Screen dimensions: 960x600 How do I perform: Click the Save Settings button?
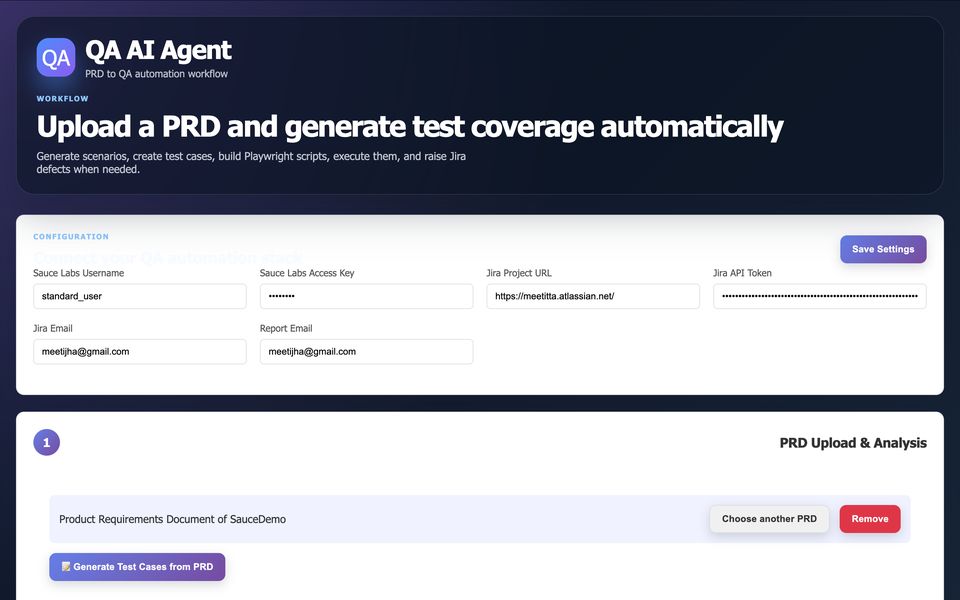883,249
